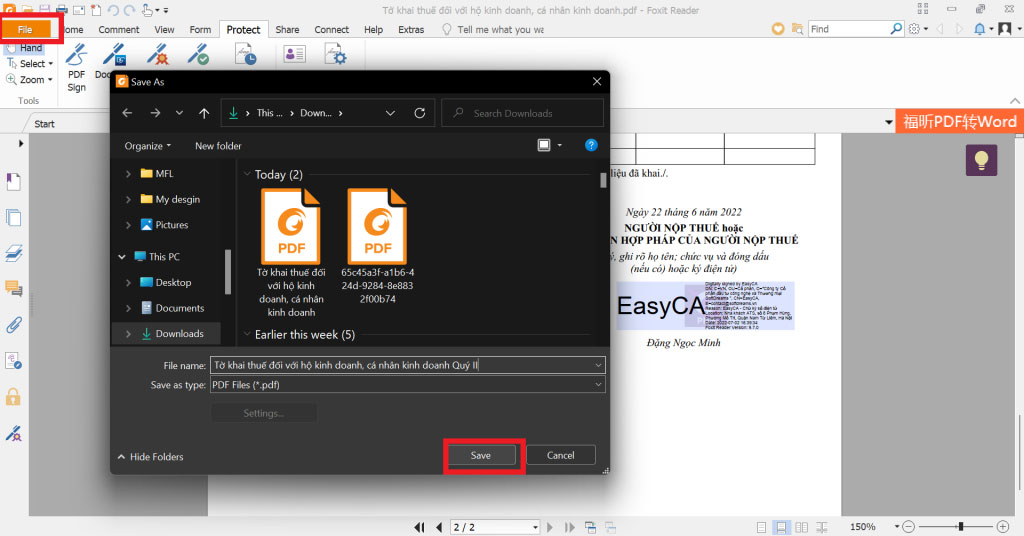Image resolution: width=1024 pixels, height=536 pixels.
Task: Expand the Pictures folder in tree
Action: point(128,225)
